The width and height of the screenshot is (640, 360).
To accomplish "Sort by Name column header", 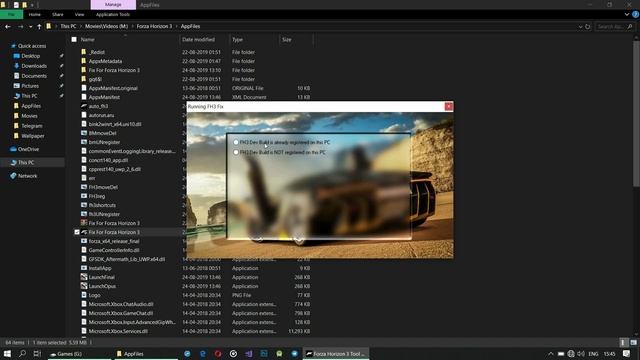I will (x=87, y=40).
